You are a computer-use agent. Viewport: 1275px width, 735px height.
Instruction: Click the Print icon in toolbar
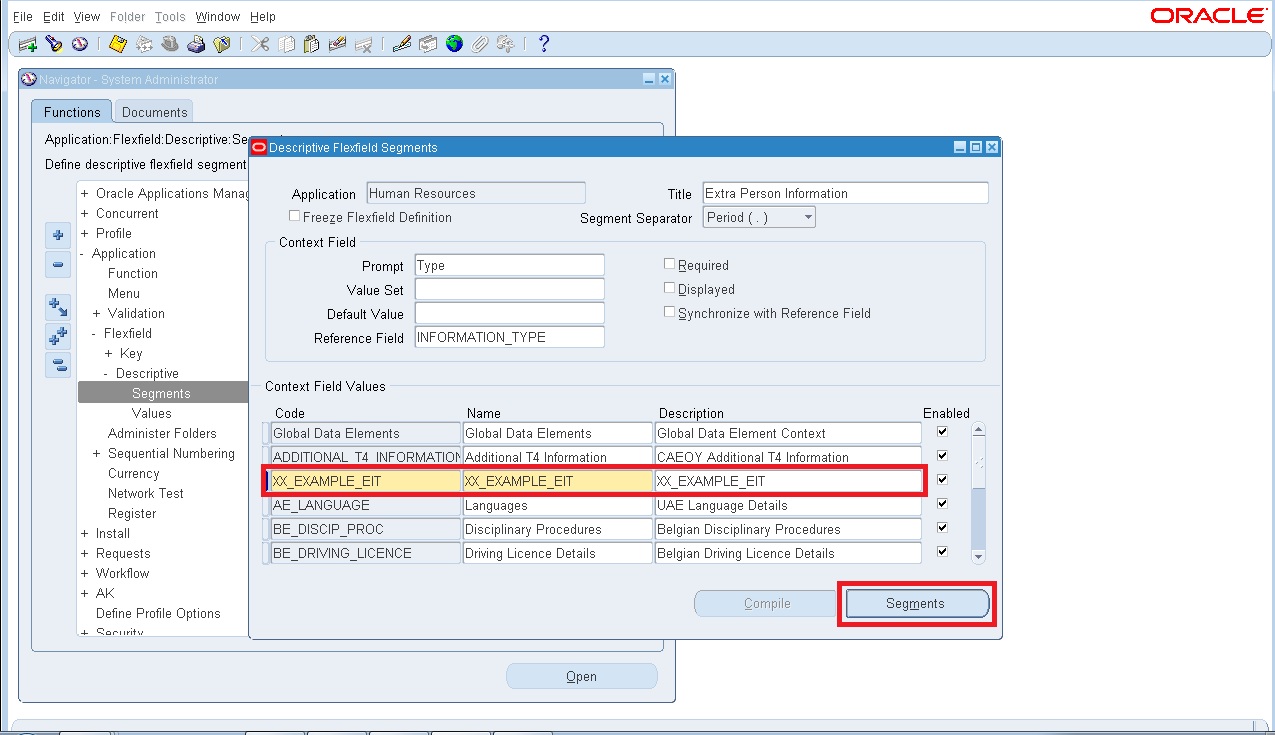[x=196, y=44]
